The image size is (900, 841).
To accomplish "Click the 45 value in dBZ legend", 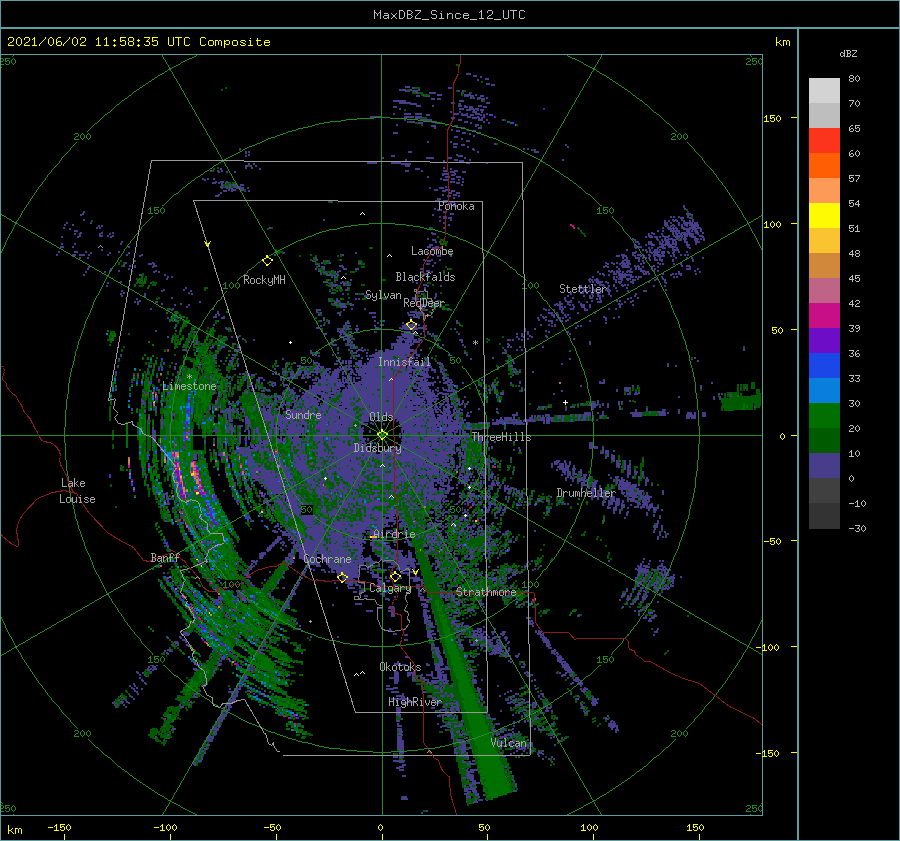I will (x=854, y=278).
